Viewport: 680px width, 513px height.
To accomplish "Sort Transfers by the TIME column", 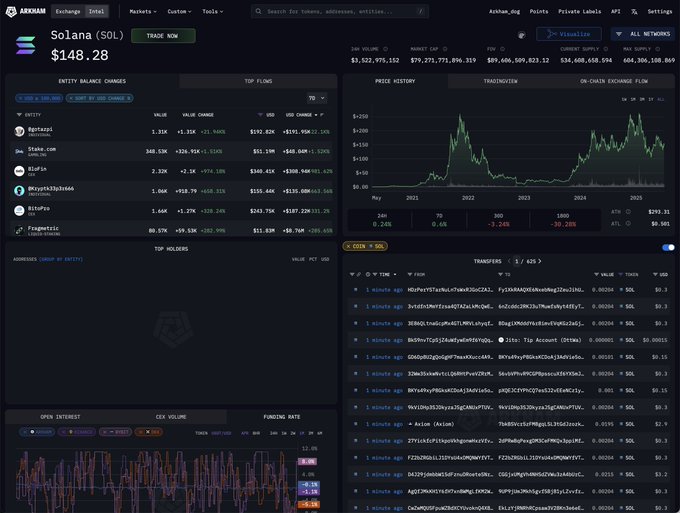I will click(x=387, y=274).
